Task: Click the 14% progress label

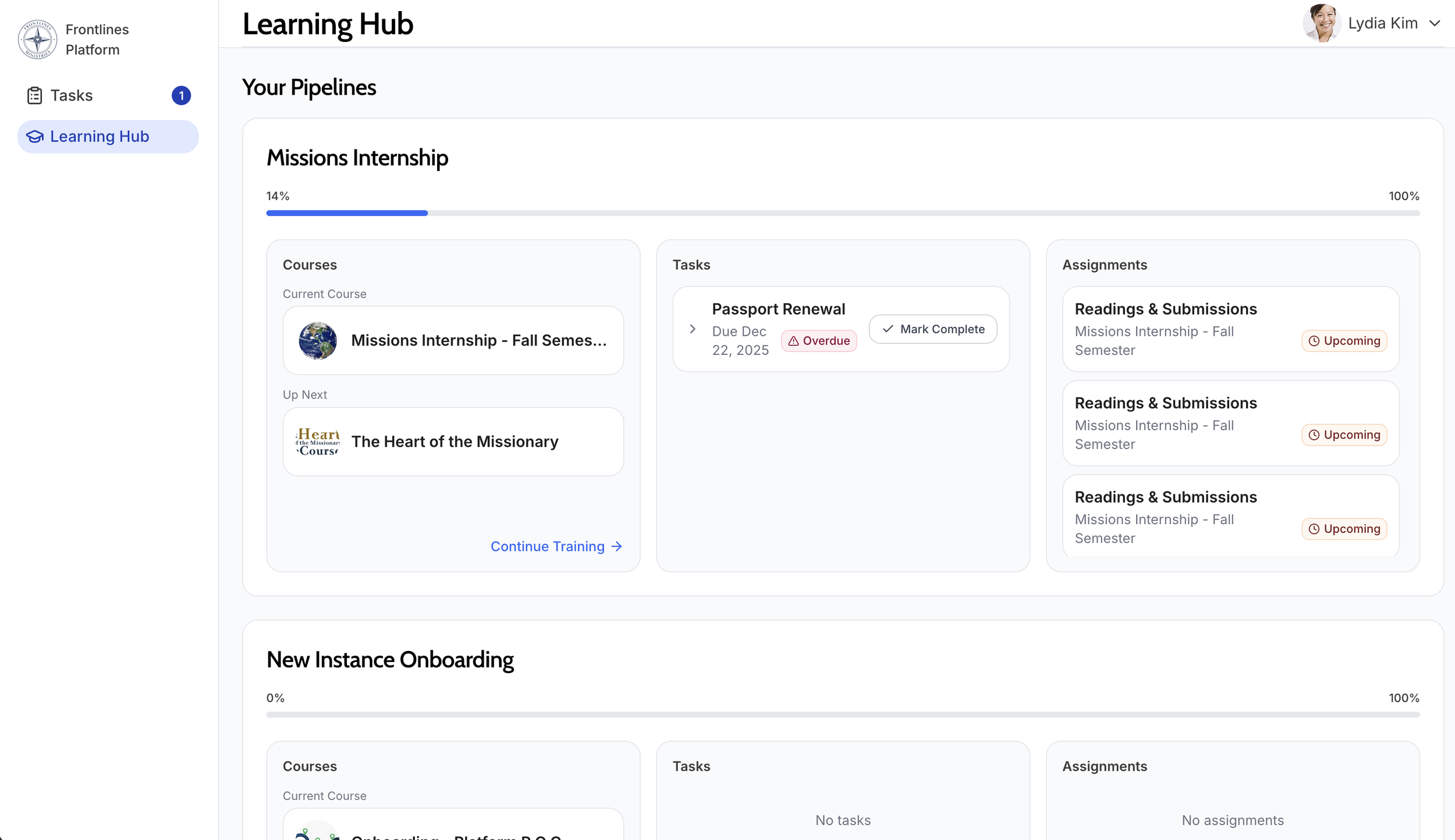Action: [278, 196]
